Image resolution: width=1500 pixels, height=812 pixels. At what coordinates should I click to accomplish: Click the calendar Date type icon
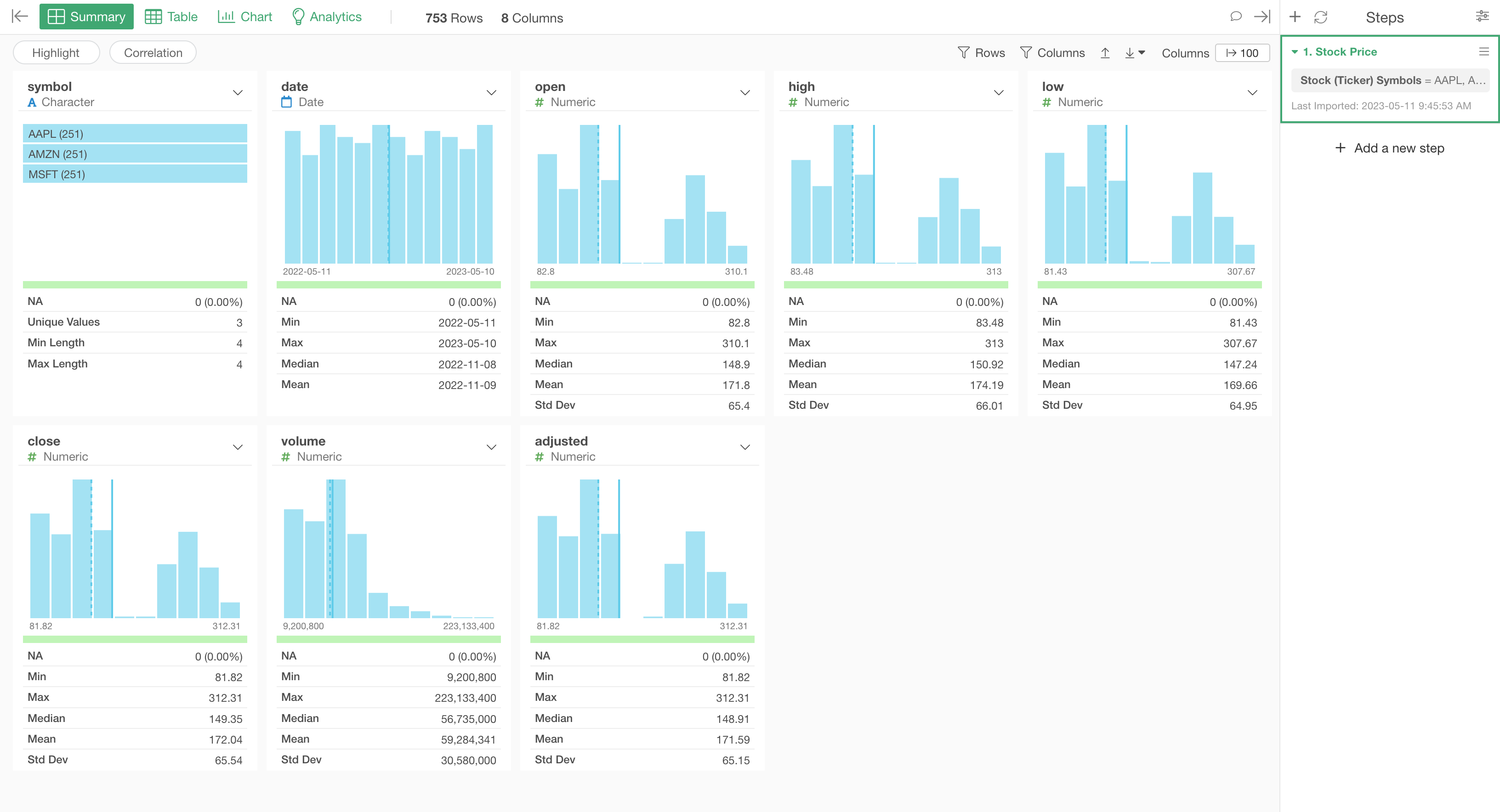286,102
